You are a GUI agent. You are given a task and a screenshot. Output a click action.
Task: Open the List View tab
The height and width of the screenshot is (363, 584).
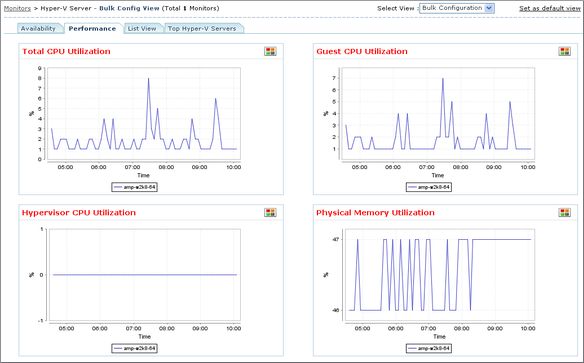pyautogui.click(x=142, y=29)
